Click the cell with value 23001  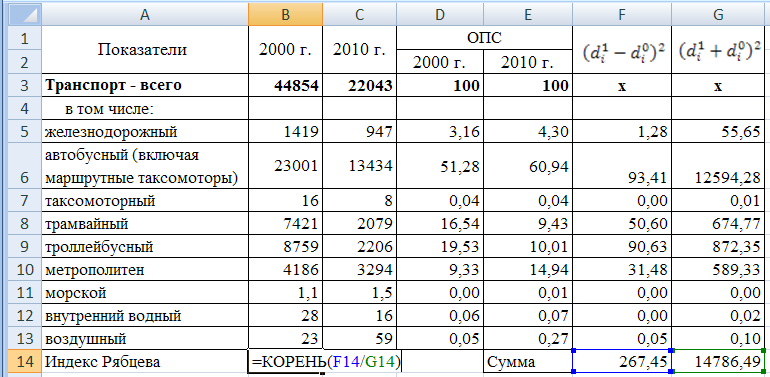pyautogui.click(x=285, y=166)
